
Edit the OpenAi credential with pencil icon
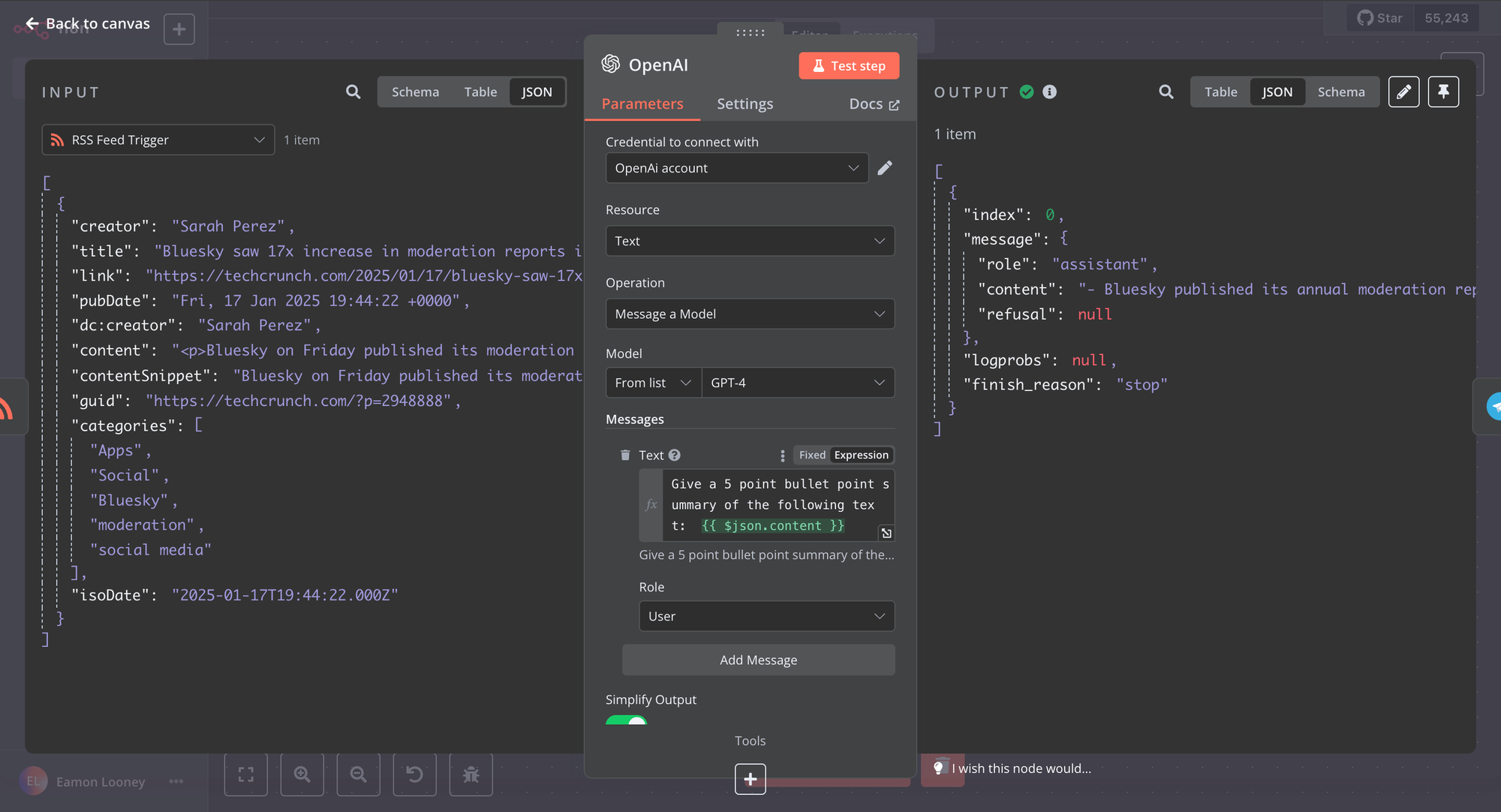coord(885,168)
